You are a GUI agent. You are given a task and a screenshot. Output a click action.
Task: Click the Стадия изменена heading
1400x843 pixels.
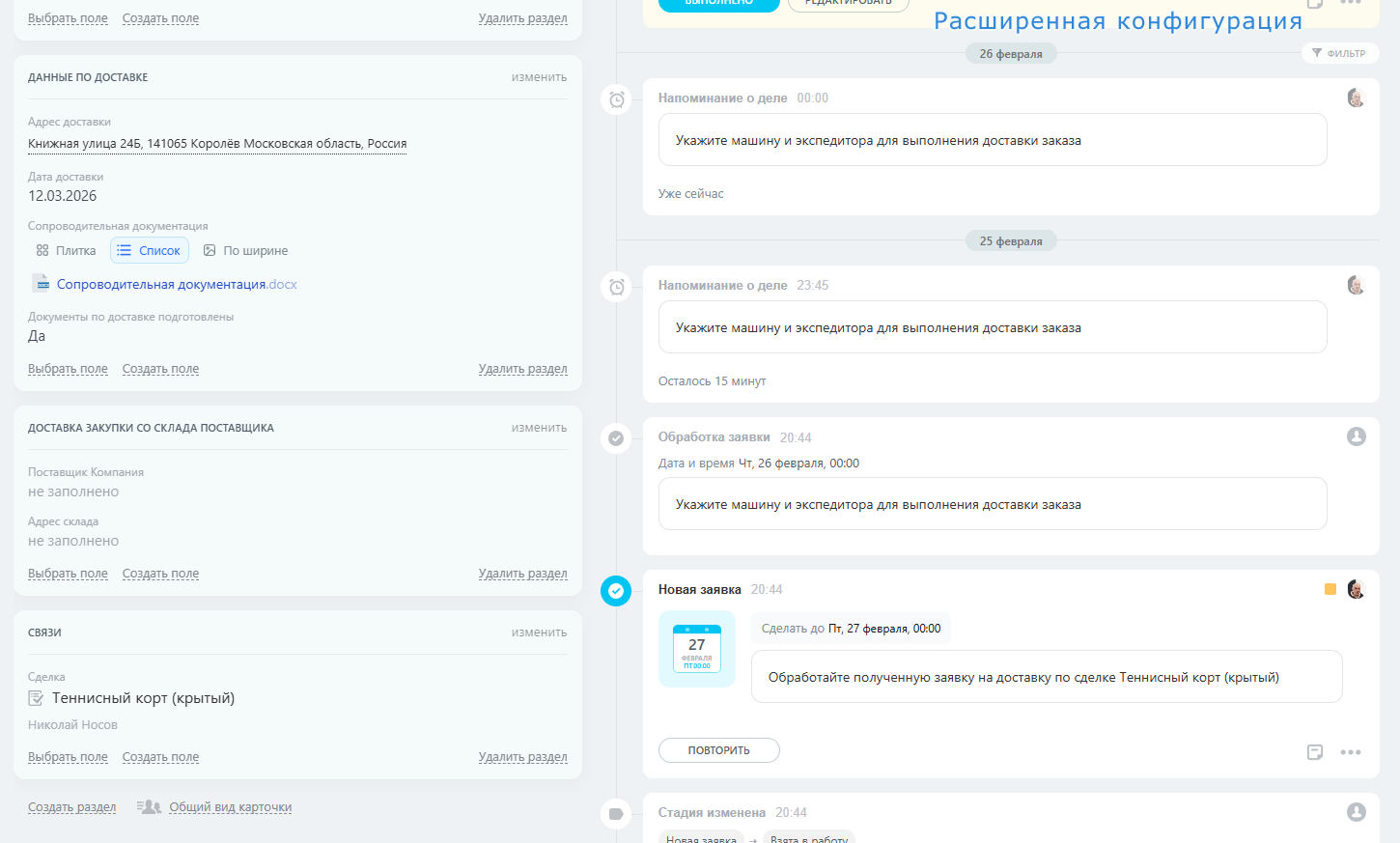[x=712, y=813]
